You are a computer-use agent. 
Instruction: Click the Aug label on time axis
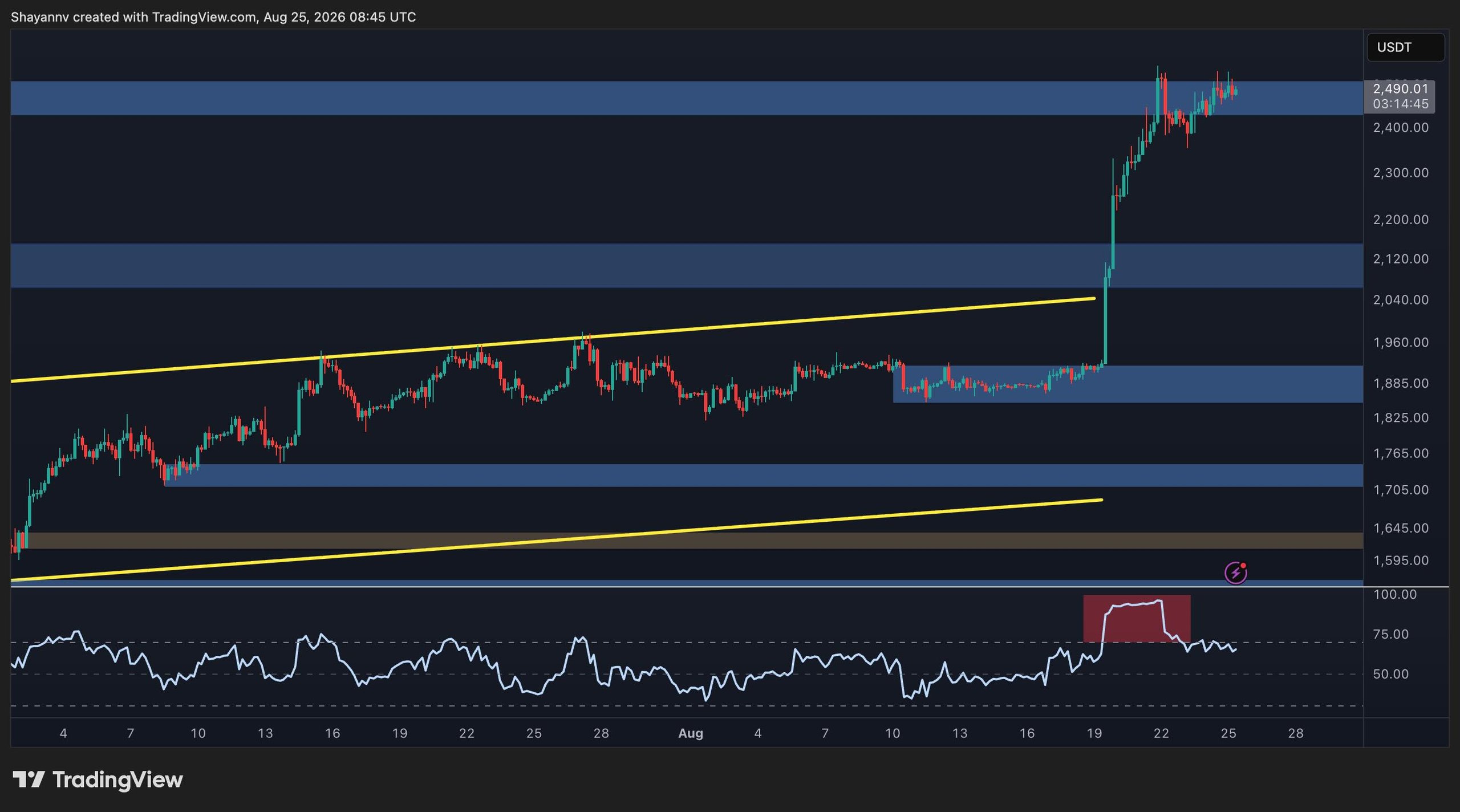click(690, 734)
